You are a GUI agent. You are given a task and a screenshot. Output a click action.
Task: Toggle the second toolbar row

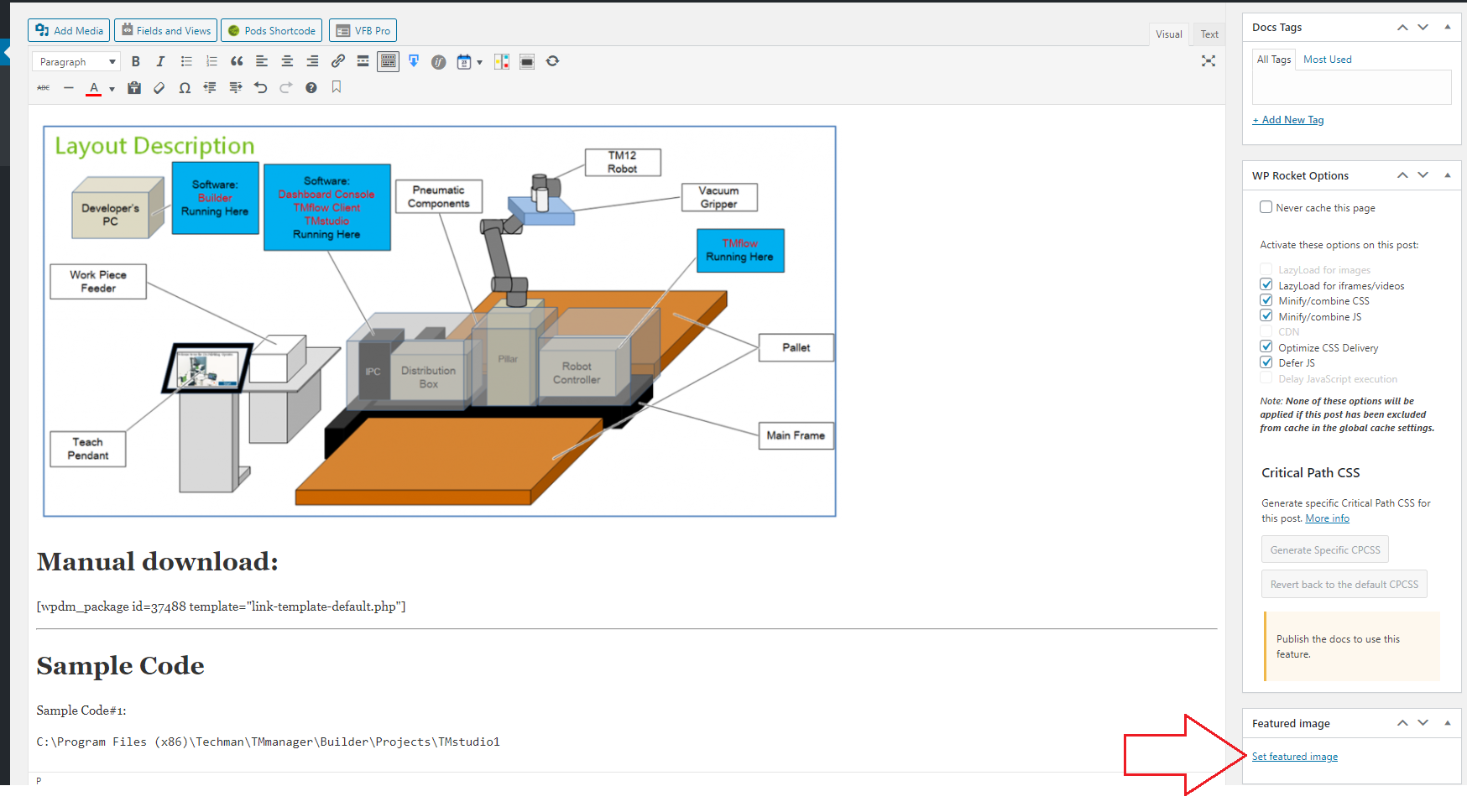pyautogui.click(x=388, y=61)
